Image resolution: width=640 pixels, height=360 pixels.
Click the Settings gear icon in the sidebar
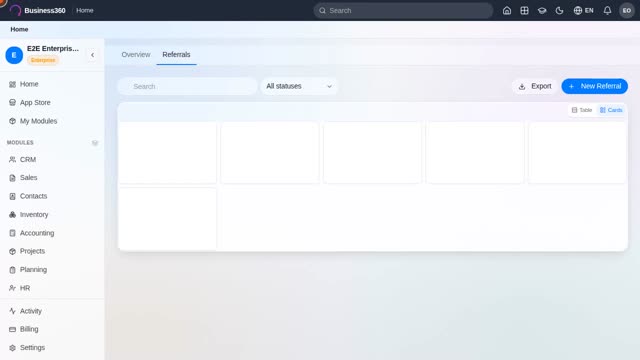[12, 347]
